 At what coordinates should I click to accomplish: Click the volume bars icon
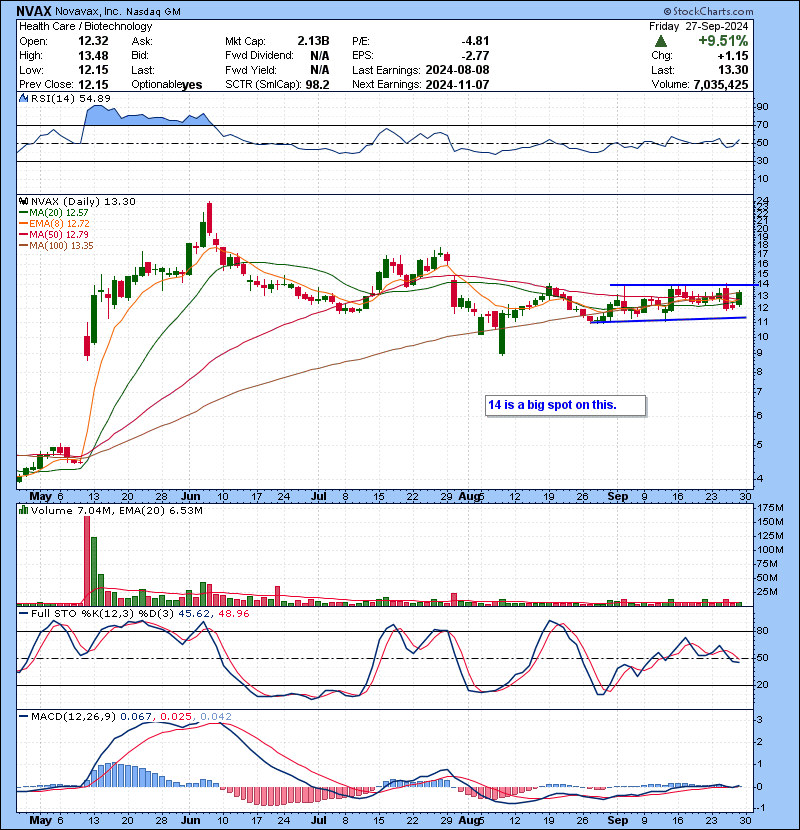point(23,510)
